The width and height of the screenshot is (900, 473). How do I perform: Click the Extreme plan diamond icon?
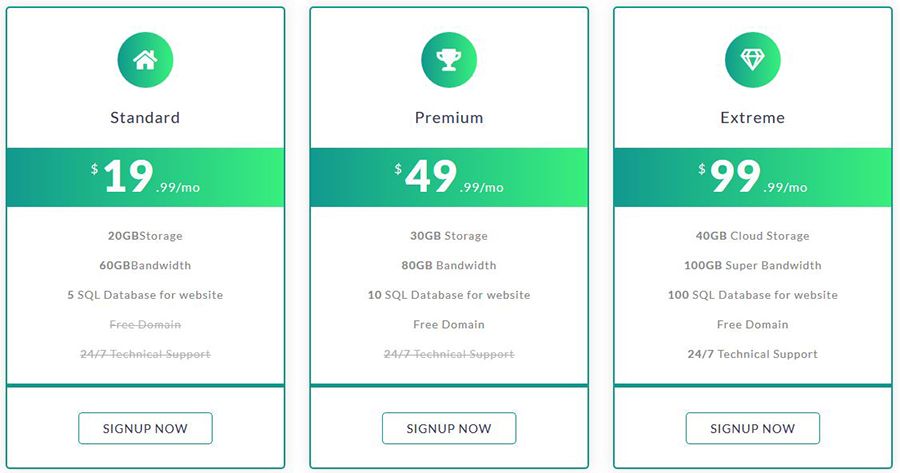[x=752, y=60]
